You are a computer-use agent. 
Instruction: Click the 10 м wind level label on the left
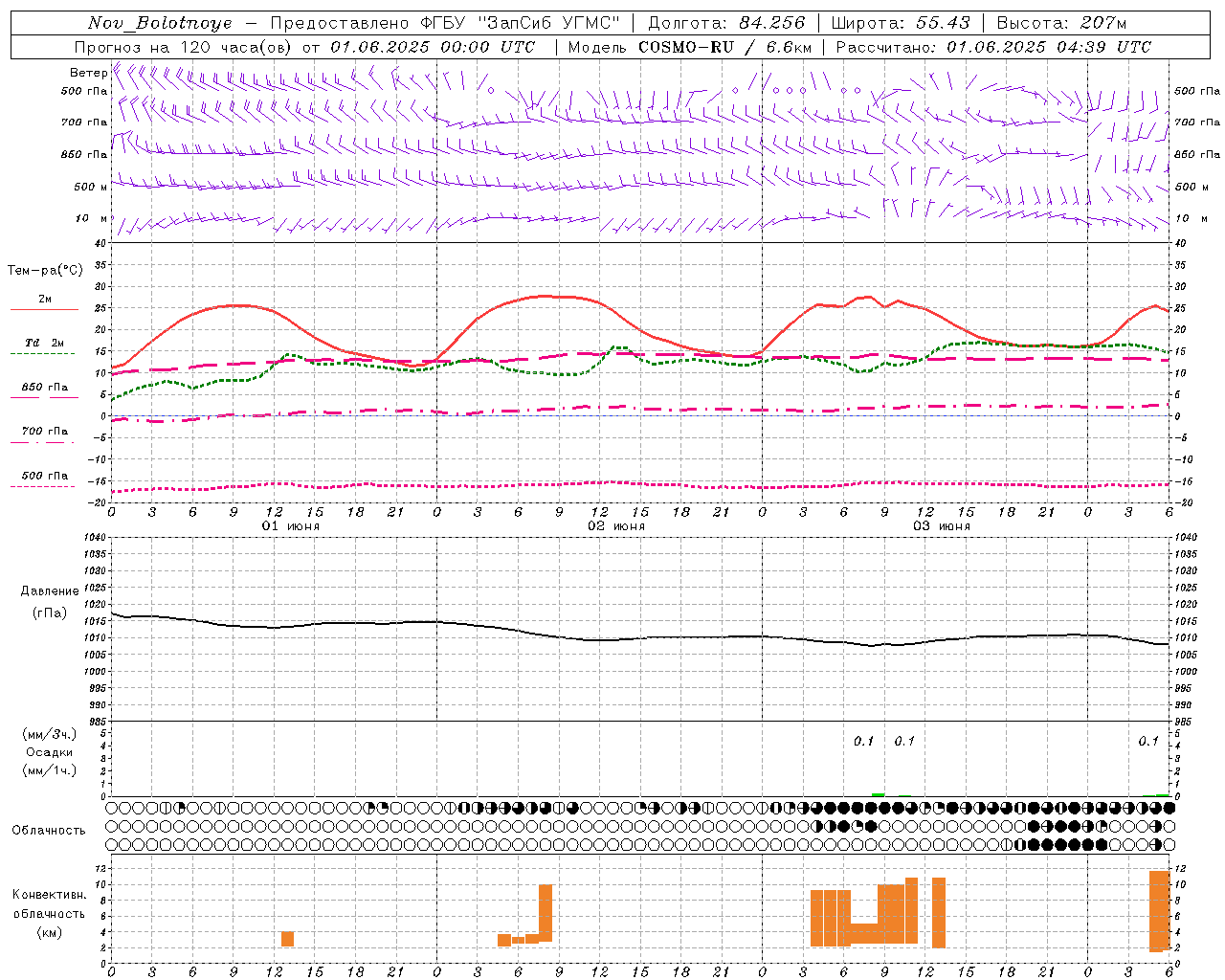(x=92, y=218)
